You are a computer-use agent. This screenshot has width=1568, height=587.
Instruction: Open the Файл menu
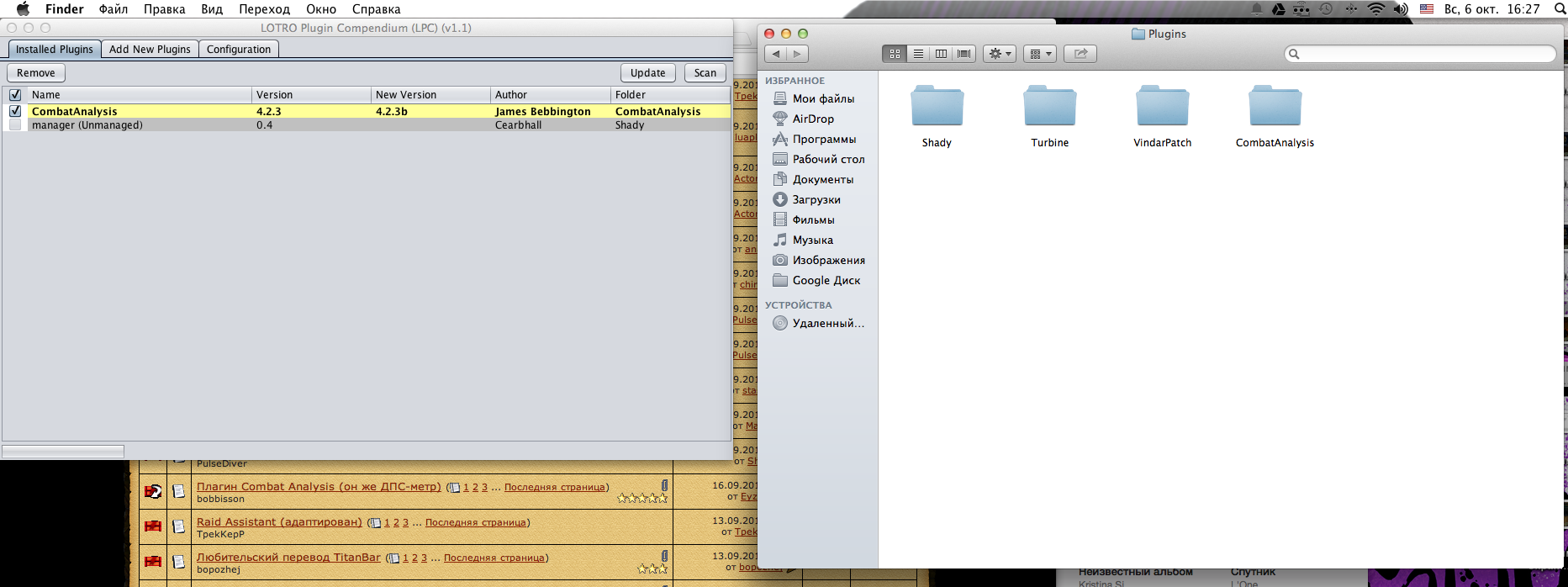tap(114, 9)
